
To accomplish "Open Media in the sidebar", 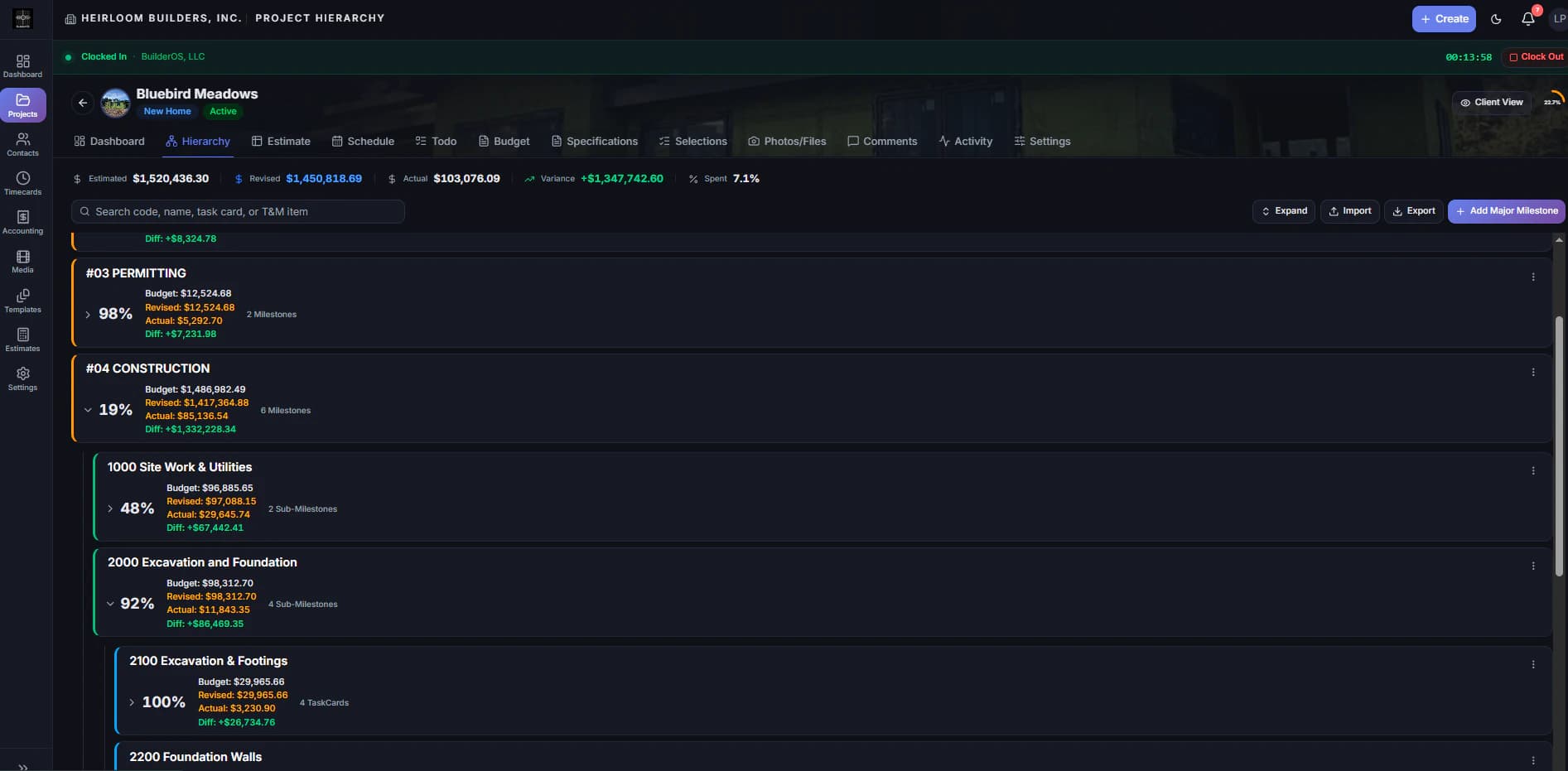I will click(x=23, y=262).
